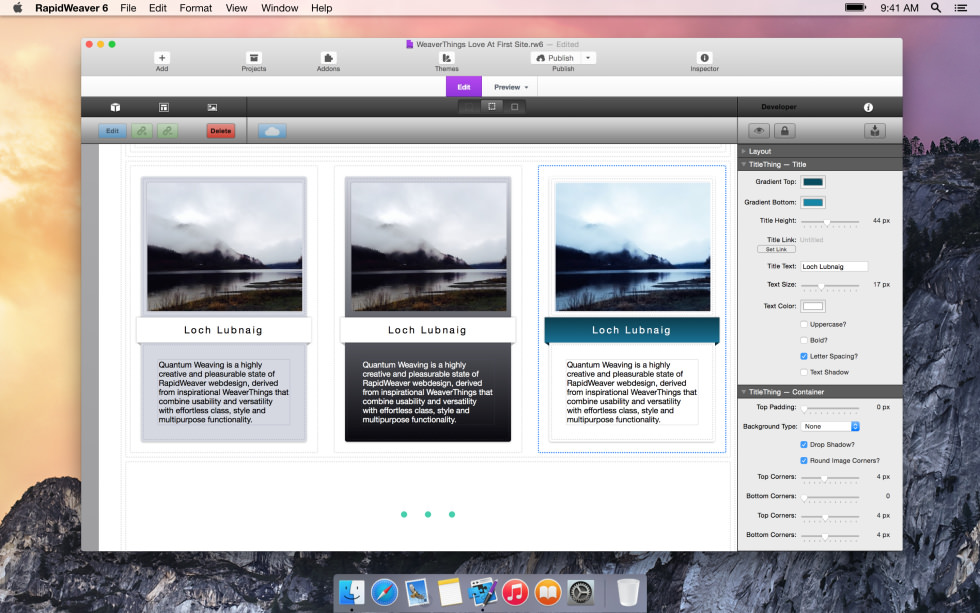Open the Themes toolbar icon
Image resolution: width=980 pixels, height=613 pixels.
pos(446,58)
